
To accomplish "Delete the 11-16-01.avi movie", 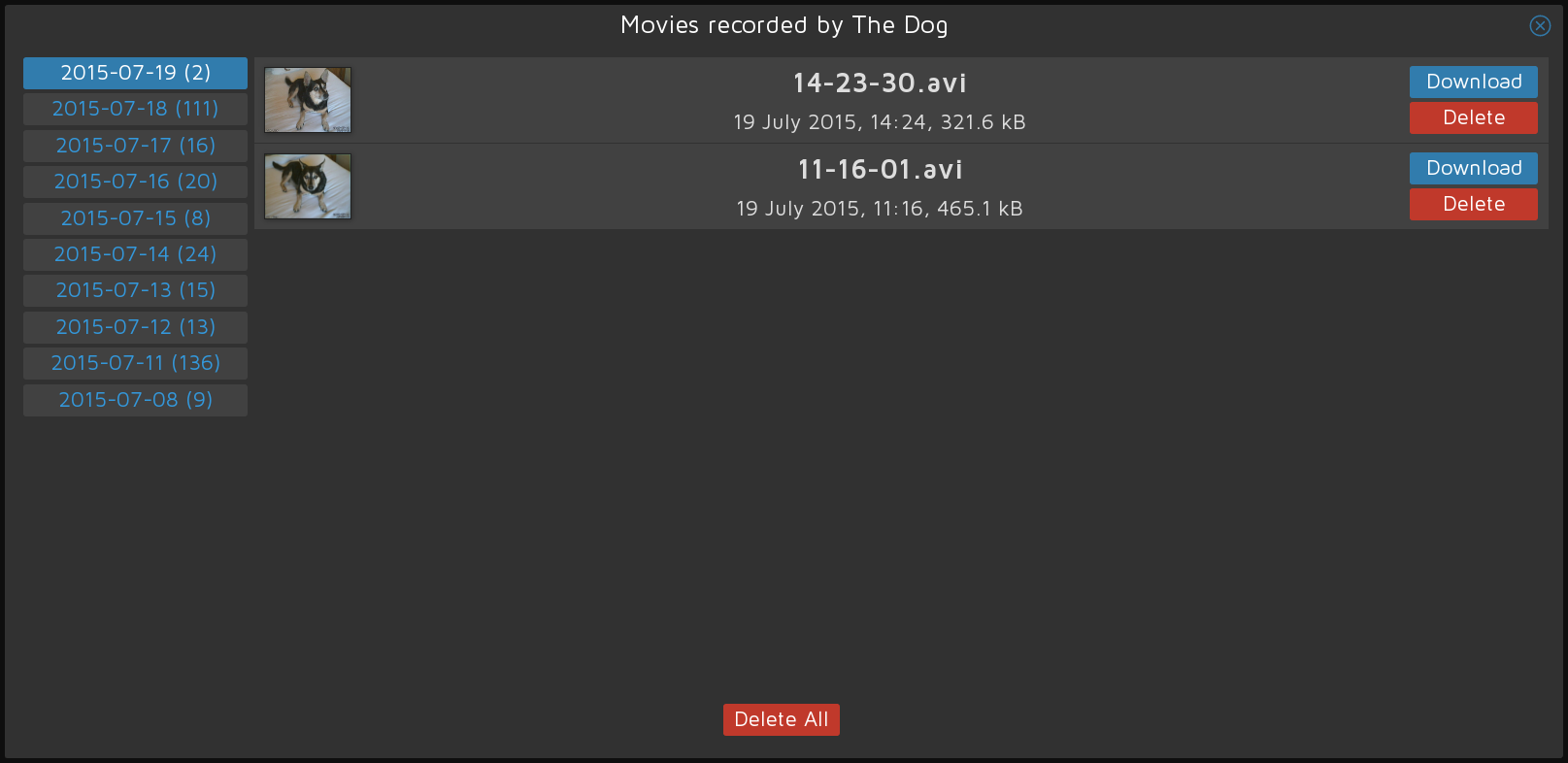I will pos(1474,204).
